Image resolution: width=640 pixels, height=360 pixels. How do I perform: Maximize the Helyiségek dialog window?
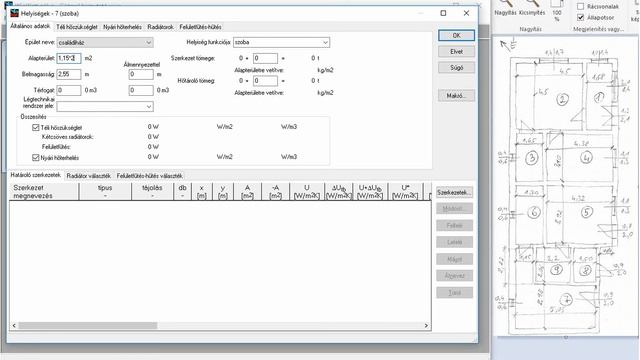tap(443, 13)
